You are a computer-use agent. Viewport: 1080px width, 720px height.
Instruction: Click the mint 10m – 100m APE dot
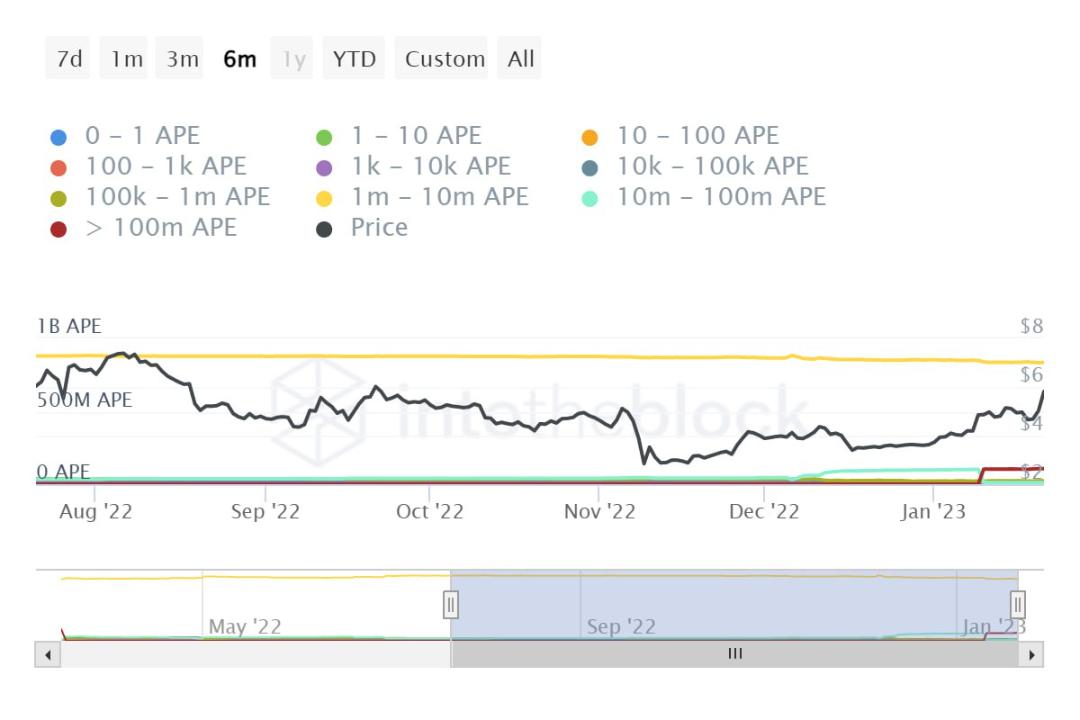pyautogui.click(x=590, y=198)
